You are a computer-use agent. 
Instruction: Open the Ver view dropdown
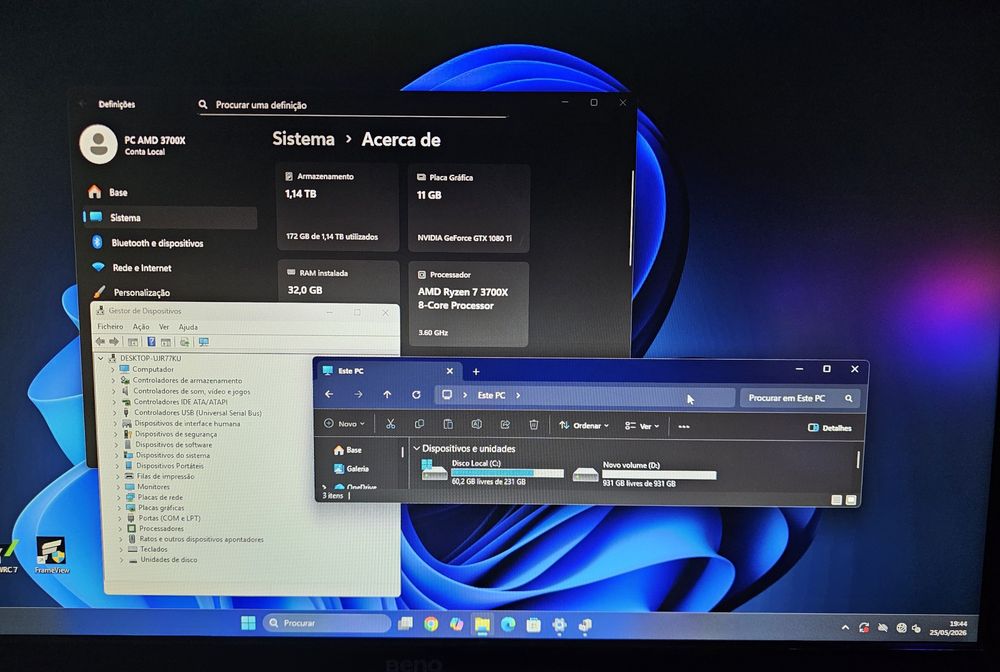(642, 426)
